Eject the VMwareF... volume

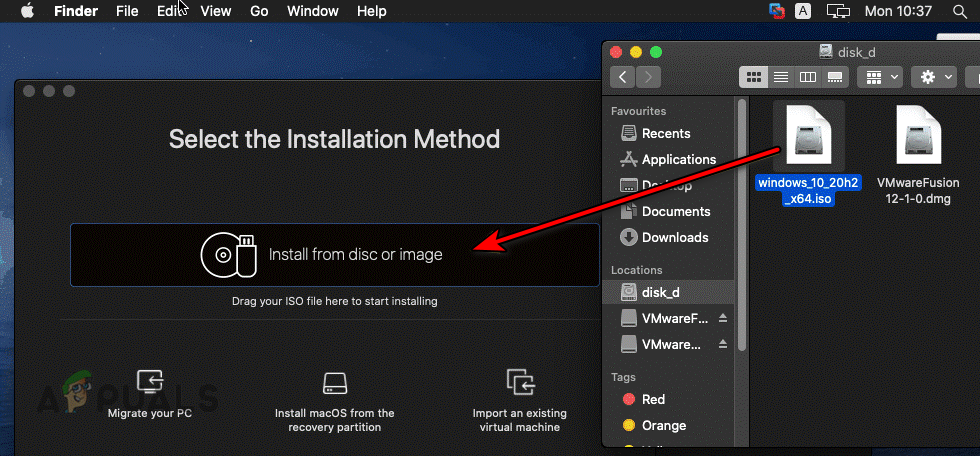click(x=723, y=318)
